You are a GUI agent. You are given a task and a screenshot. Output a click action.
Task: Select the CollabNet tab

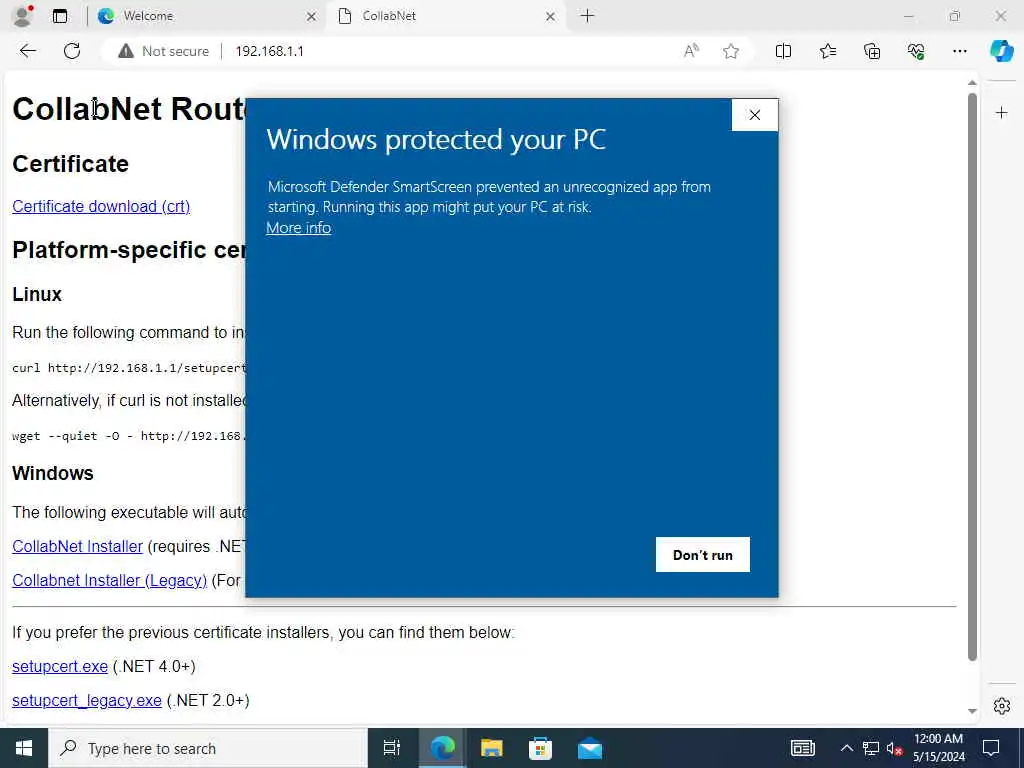click(447, 16)
